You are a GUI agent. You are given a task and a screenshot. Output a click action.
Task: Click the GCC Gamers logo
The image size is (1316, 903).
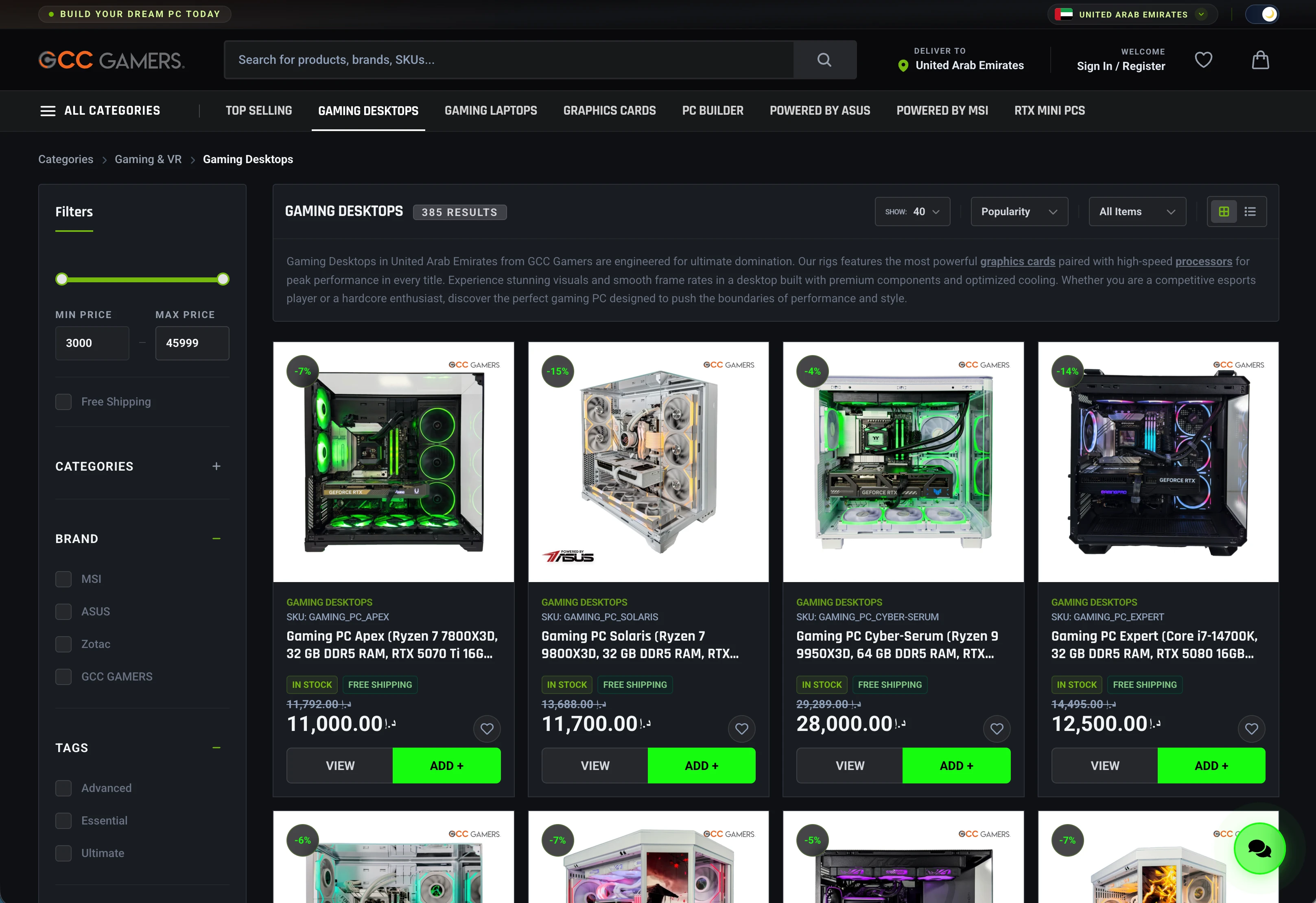pos(111,60)
